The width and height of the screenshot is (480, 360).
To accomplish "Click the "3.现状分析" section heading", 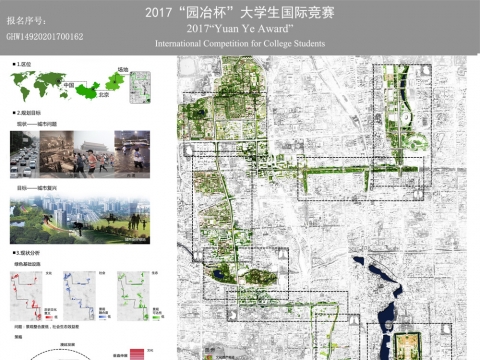I will coord(26,253).
